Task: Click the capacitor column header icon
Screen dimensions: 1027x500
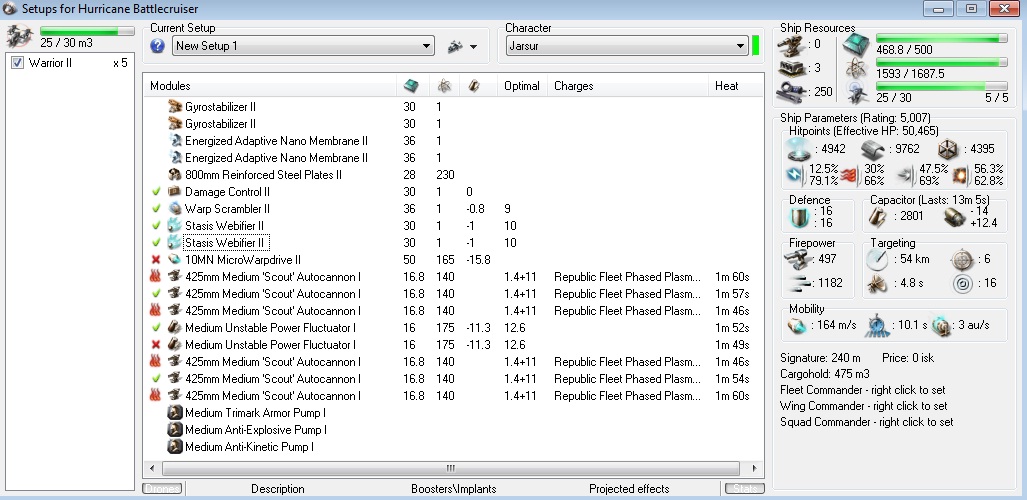Action: (x=474, y=86)
